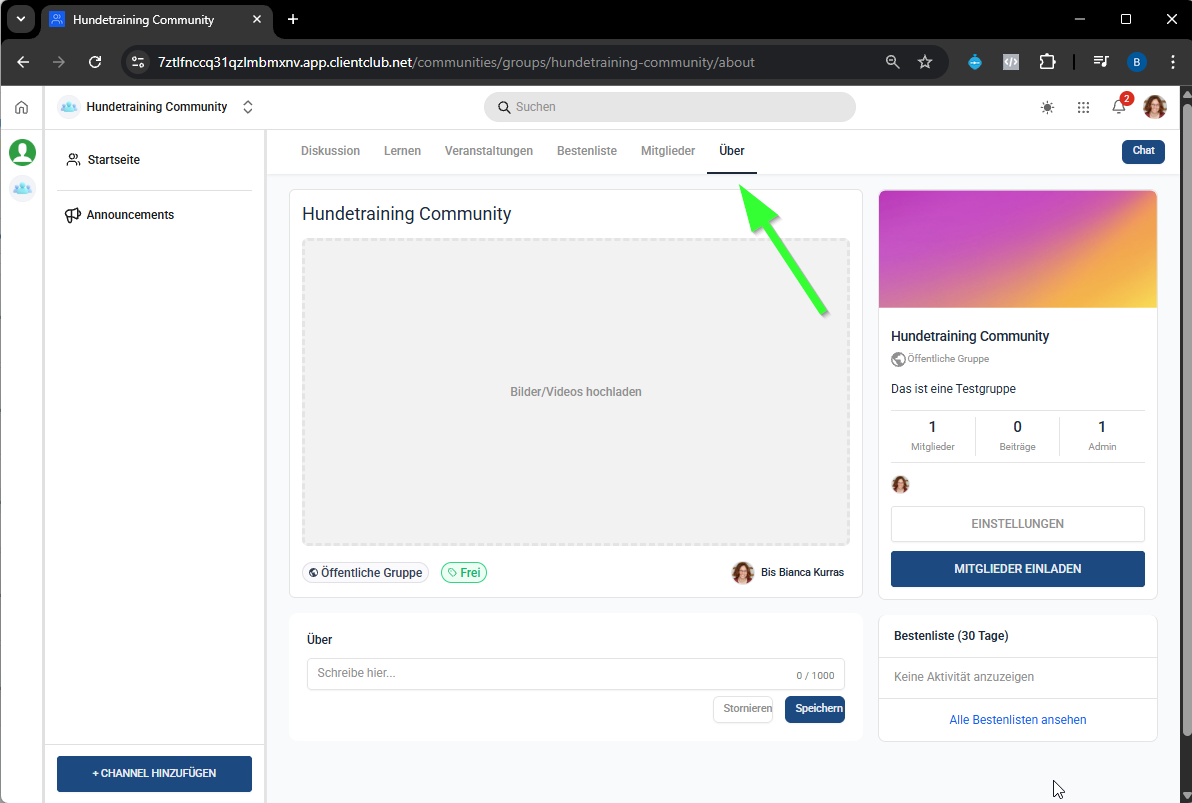Select the community group icon in left rail
The height and width of the screenshot is (803, 1192).
point(22,188)
